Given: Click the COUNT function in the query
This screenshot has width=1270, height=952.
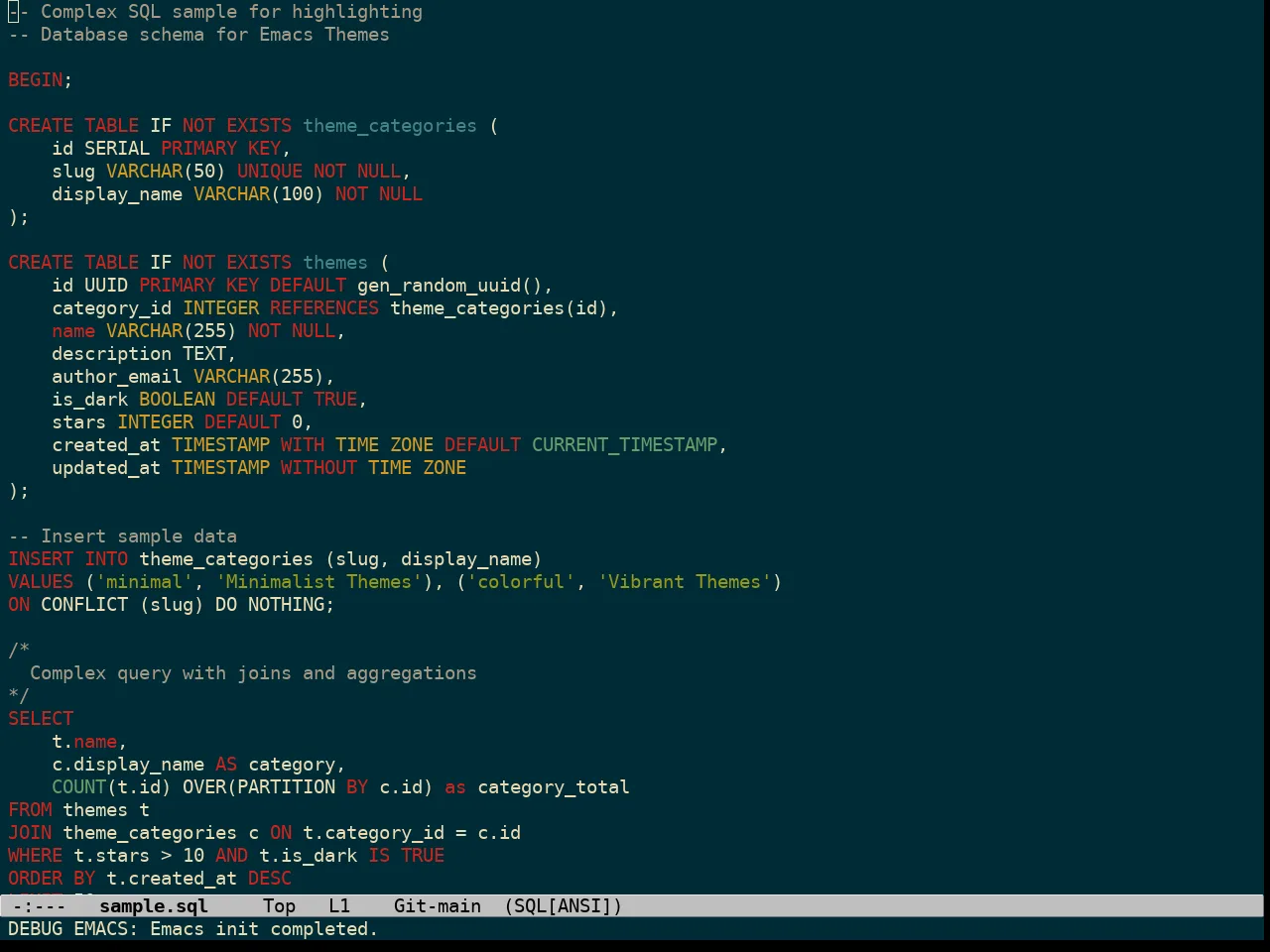Looking at the screenshot, I should click(79, 786).
